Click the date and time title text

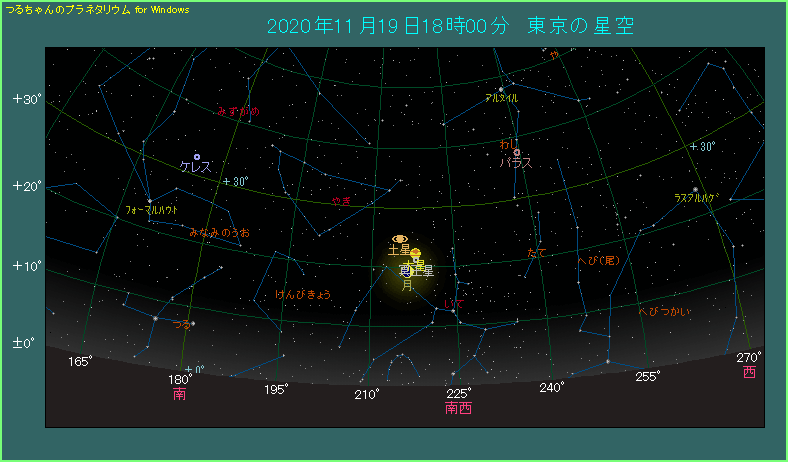[x=451, y=25]
